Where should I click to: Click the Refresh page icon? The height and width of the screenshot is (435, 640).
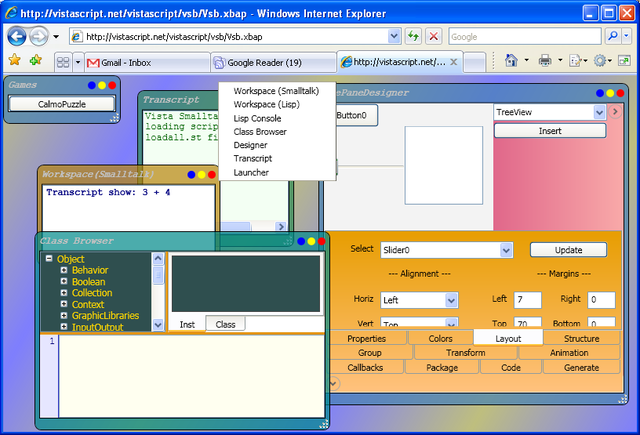coord(413,37)
